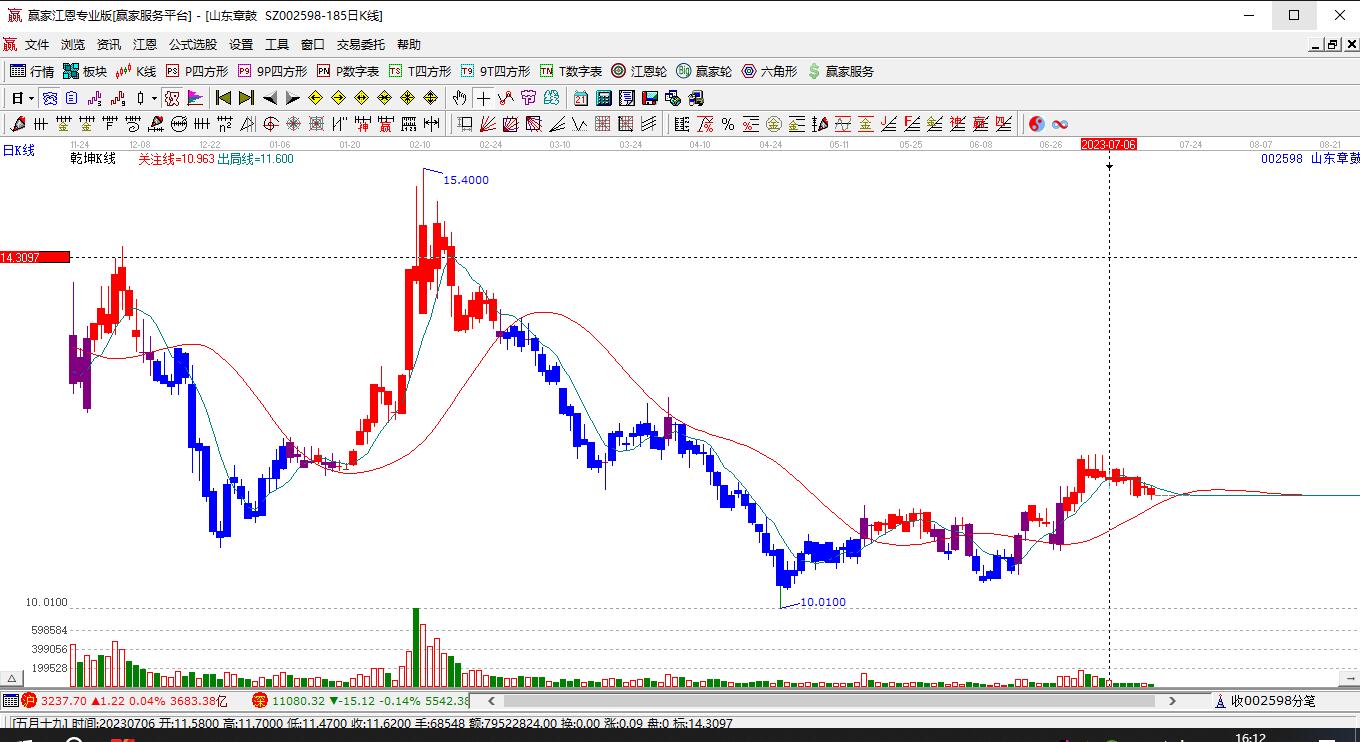1360x742 pixels.
Task: Click the flag icon in second toolbar
Action: (x=195, y=98)
